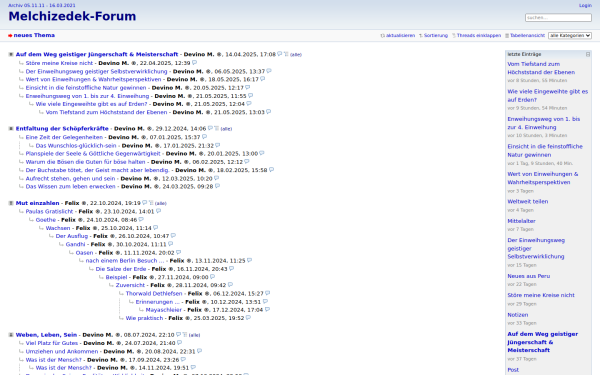Open 'Umziehen und Ankommen' post
Image resolution: width=600 pixels, height=375 pixels.
pos(62,351)
